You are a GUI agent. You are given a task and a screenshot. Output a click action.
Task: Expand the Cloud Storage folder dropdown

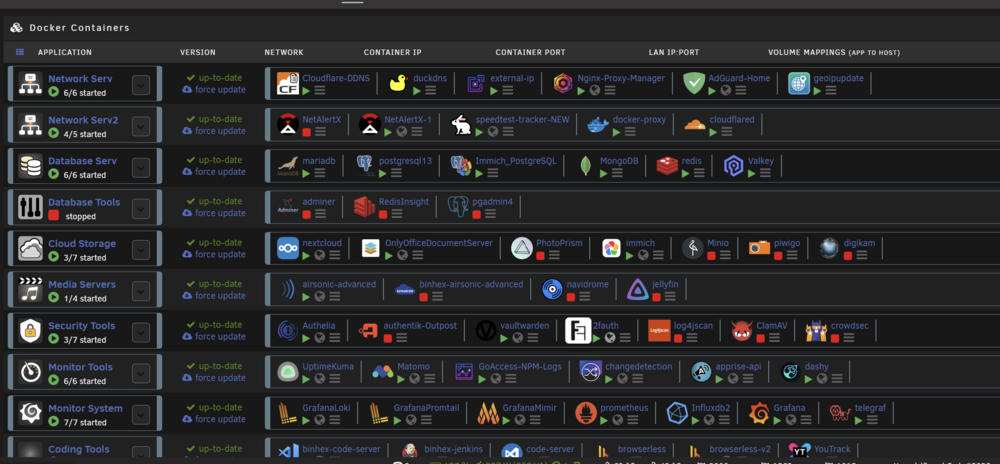(x=141, y=249)
